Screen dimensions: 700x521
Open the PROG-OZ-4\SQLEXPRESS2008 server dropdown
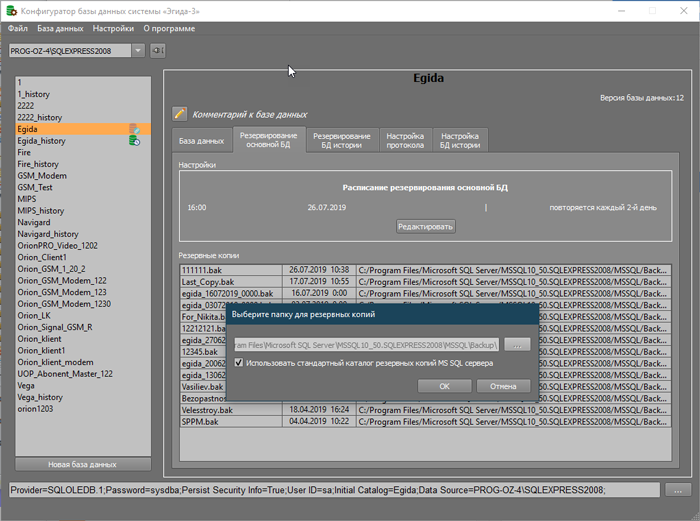click(x=137, y=50)
